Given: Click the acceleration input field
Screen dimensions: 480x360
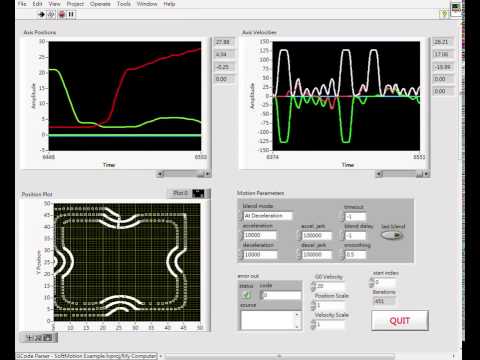Looking at the screenshot, I should (x=260, y=235).
